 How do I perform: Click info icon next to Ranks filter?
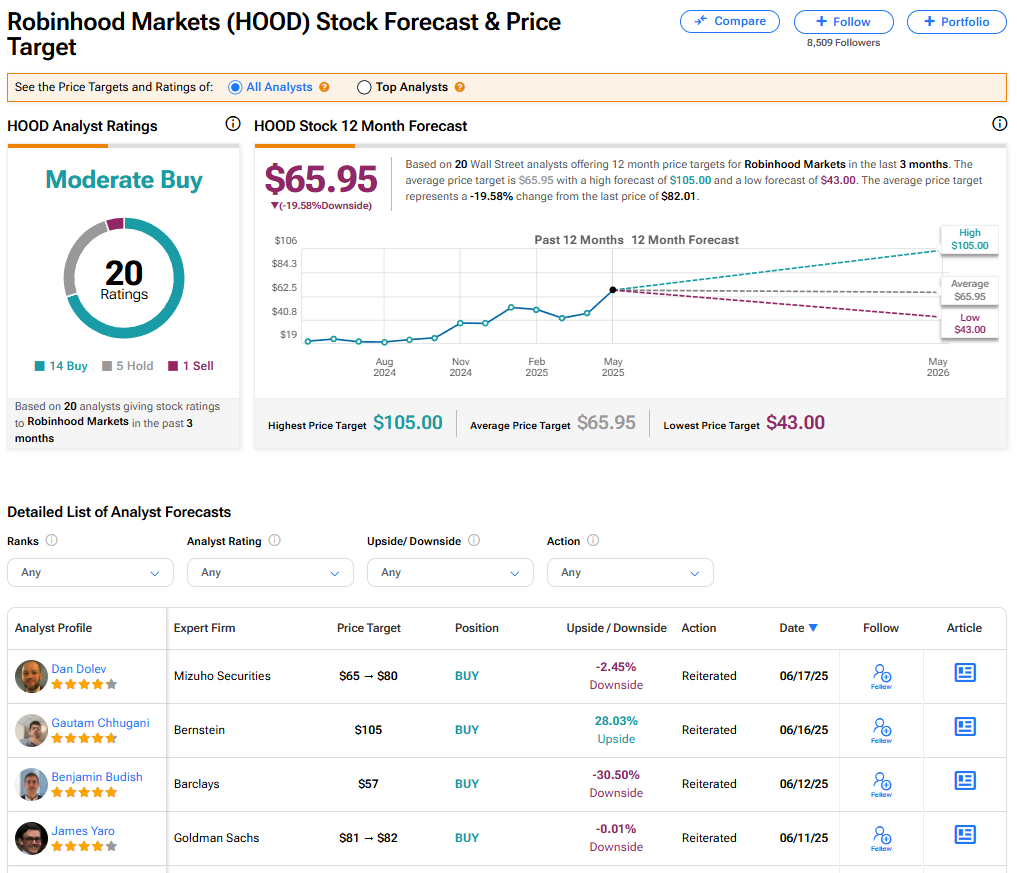click(52, 541)
